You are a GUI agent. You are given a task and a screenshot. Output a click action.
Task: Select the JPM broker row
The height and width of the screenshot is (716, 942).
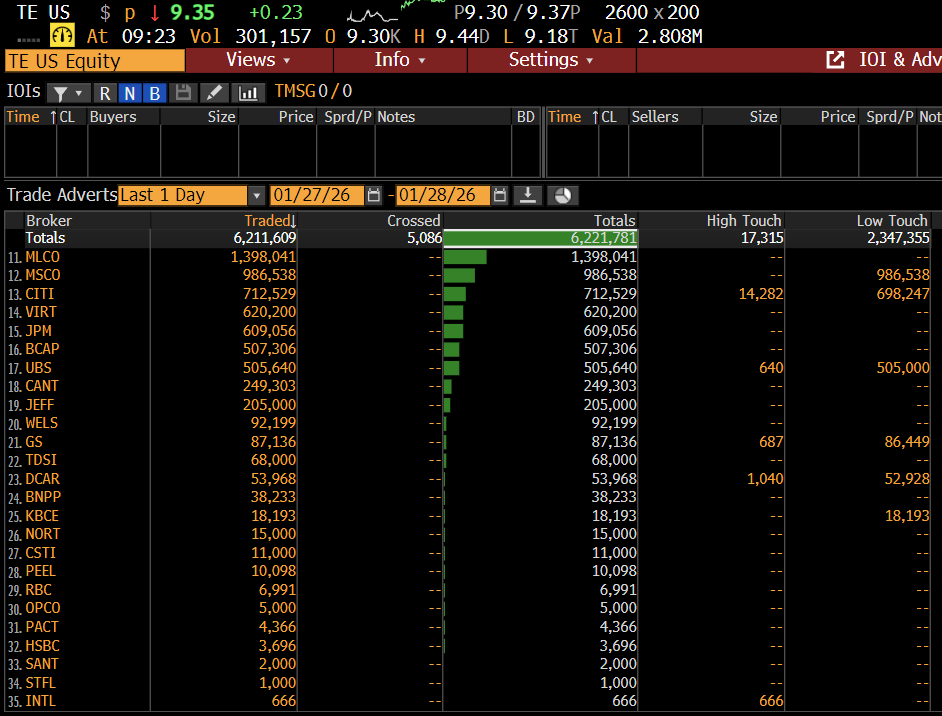[469, 331]
